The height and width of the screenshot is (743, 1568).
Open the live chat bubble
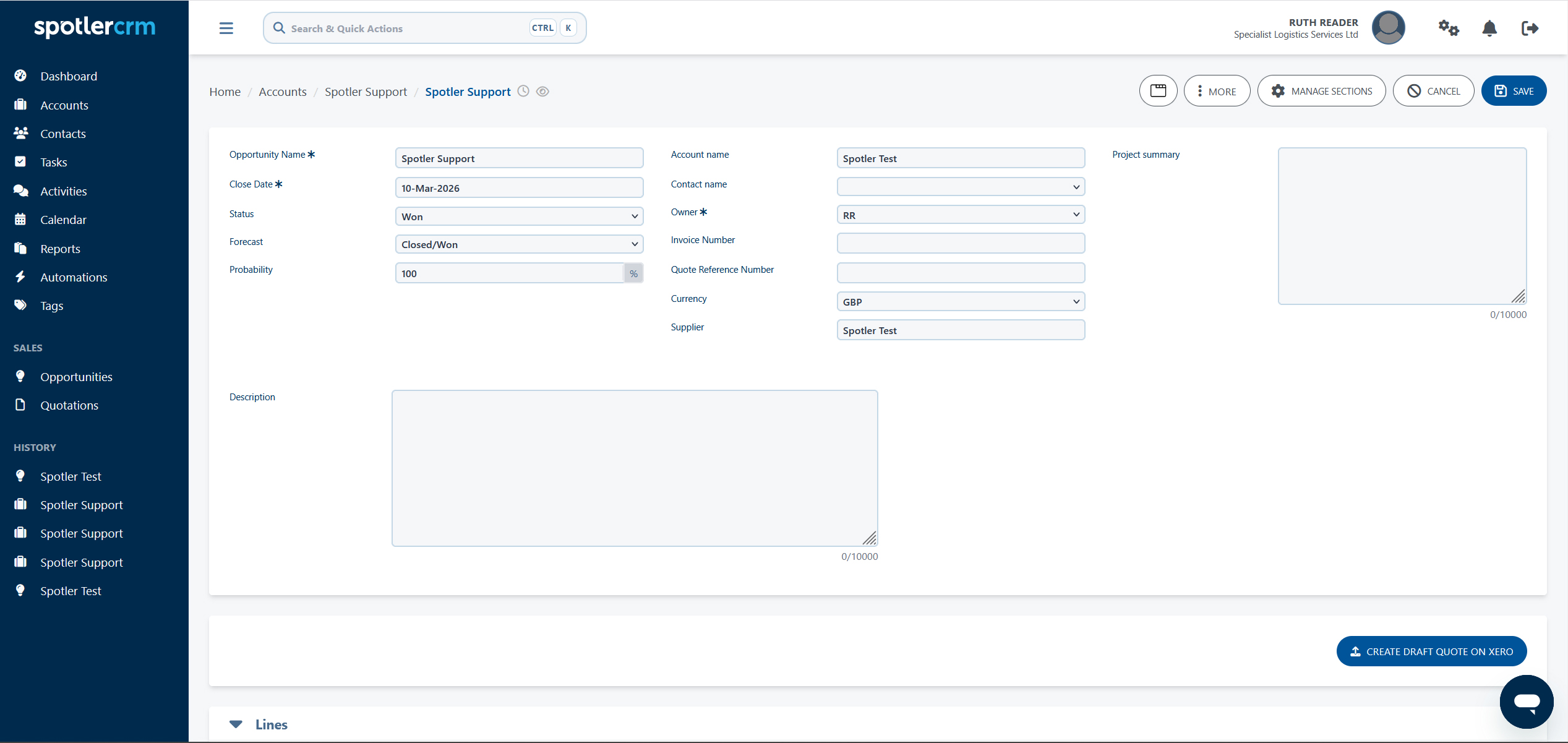tap(1527, 702)
